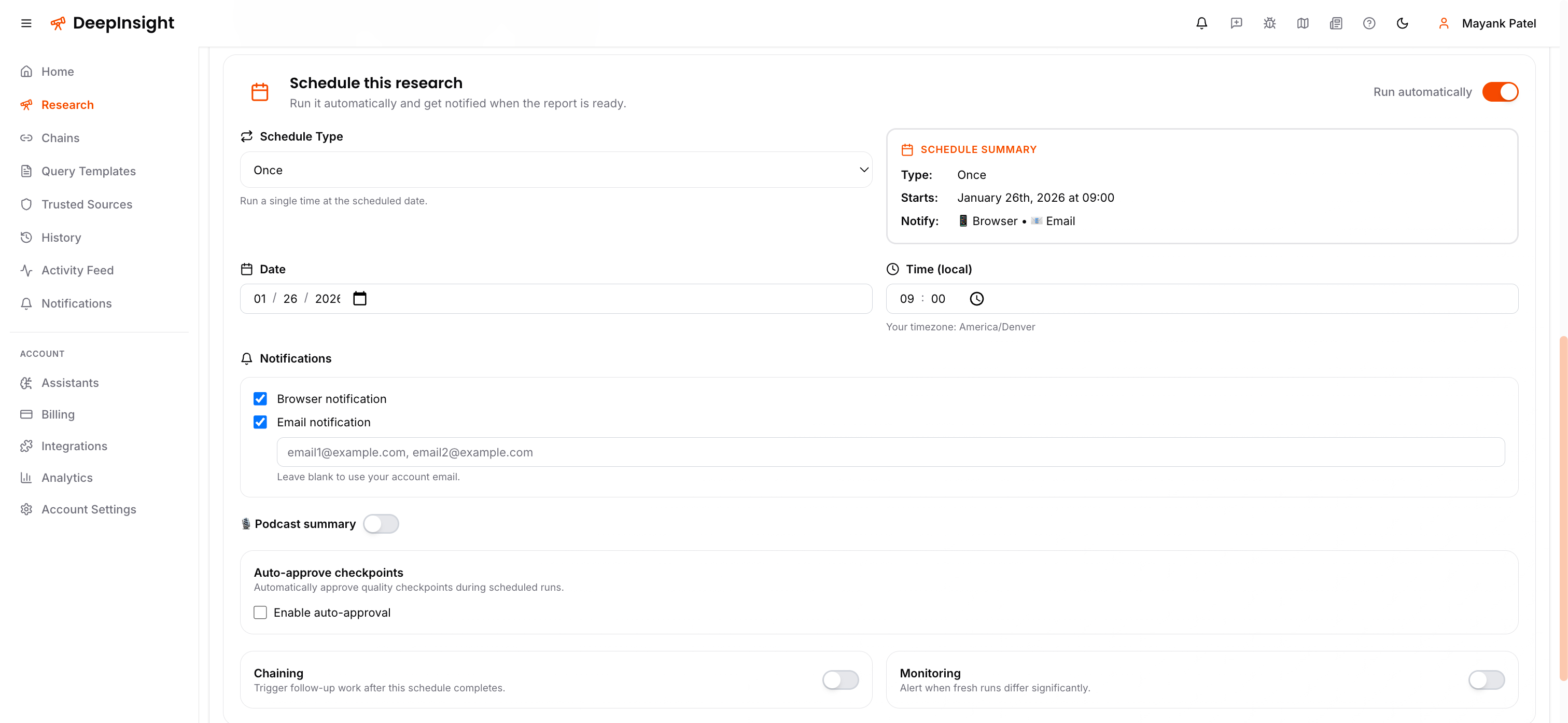Toggle Run automatically off
The image size is (1568, 723).
click(1501, 91)
